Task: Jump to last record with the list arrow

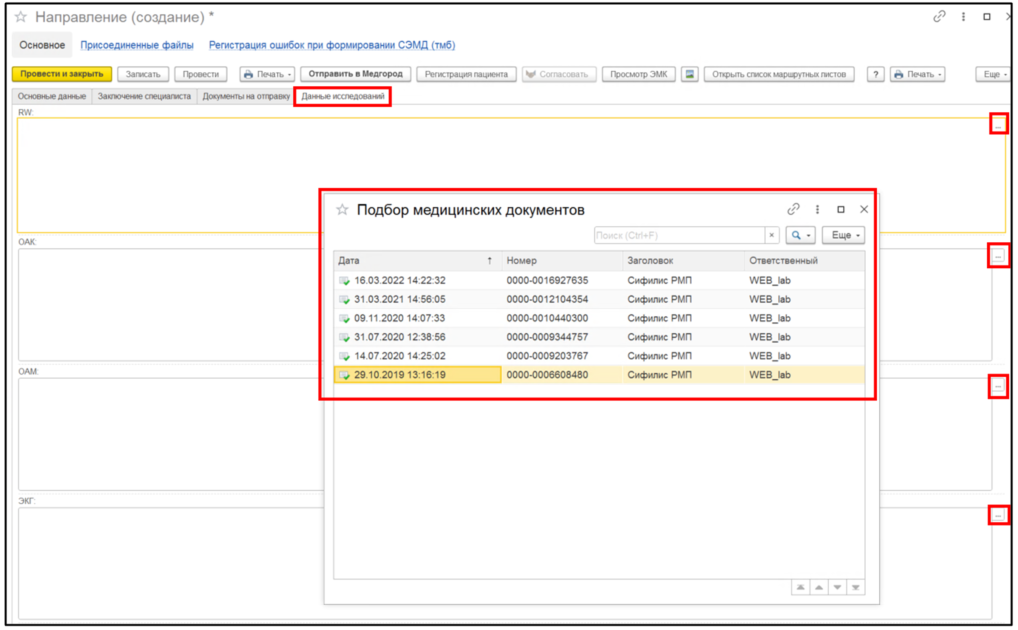Action: 855,587
